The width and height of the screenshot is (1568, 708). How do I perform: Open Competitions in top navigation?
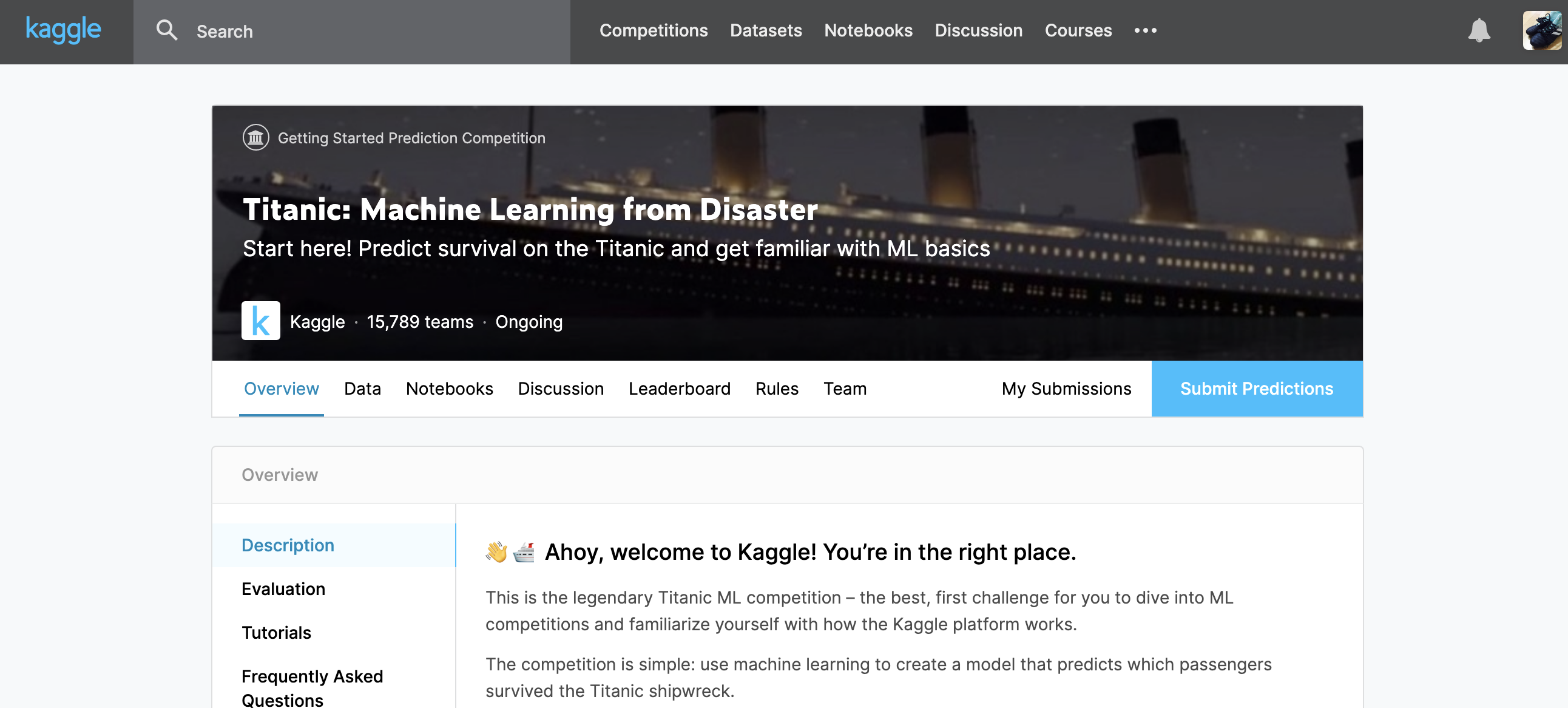[x=653, y=30]
